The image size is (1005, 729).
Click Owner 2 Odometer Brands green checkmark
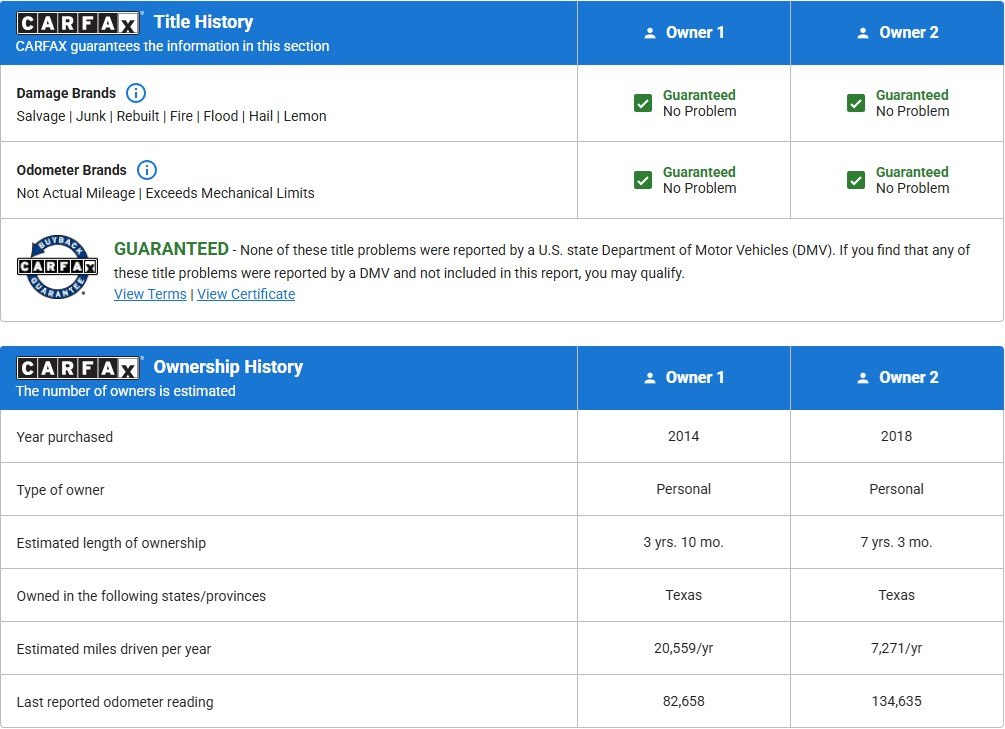click(856, 180)
